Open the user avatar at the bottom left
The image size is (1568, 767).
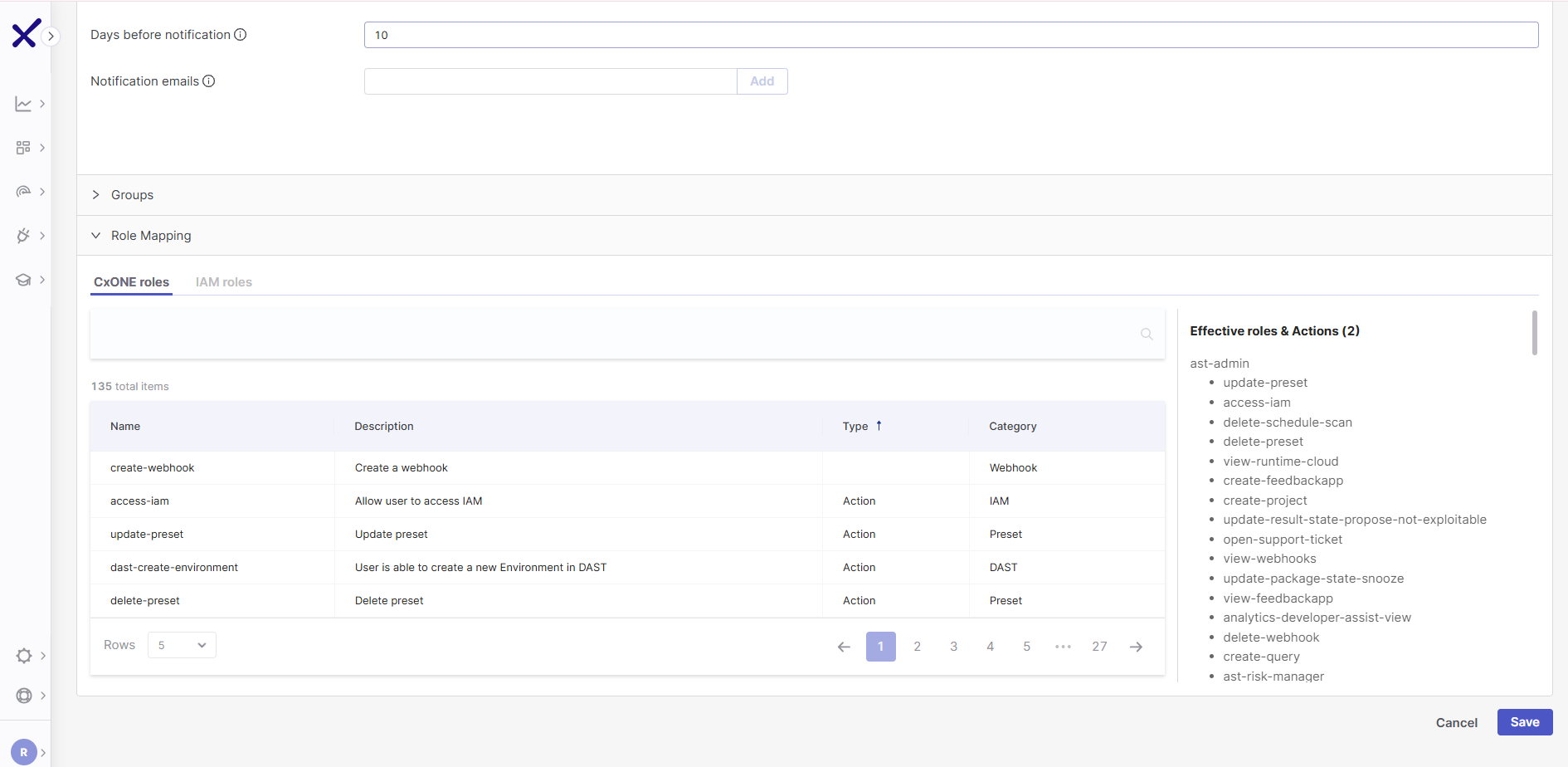click(24, 751)
